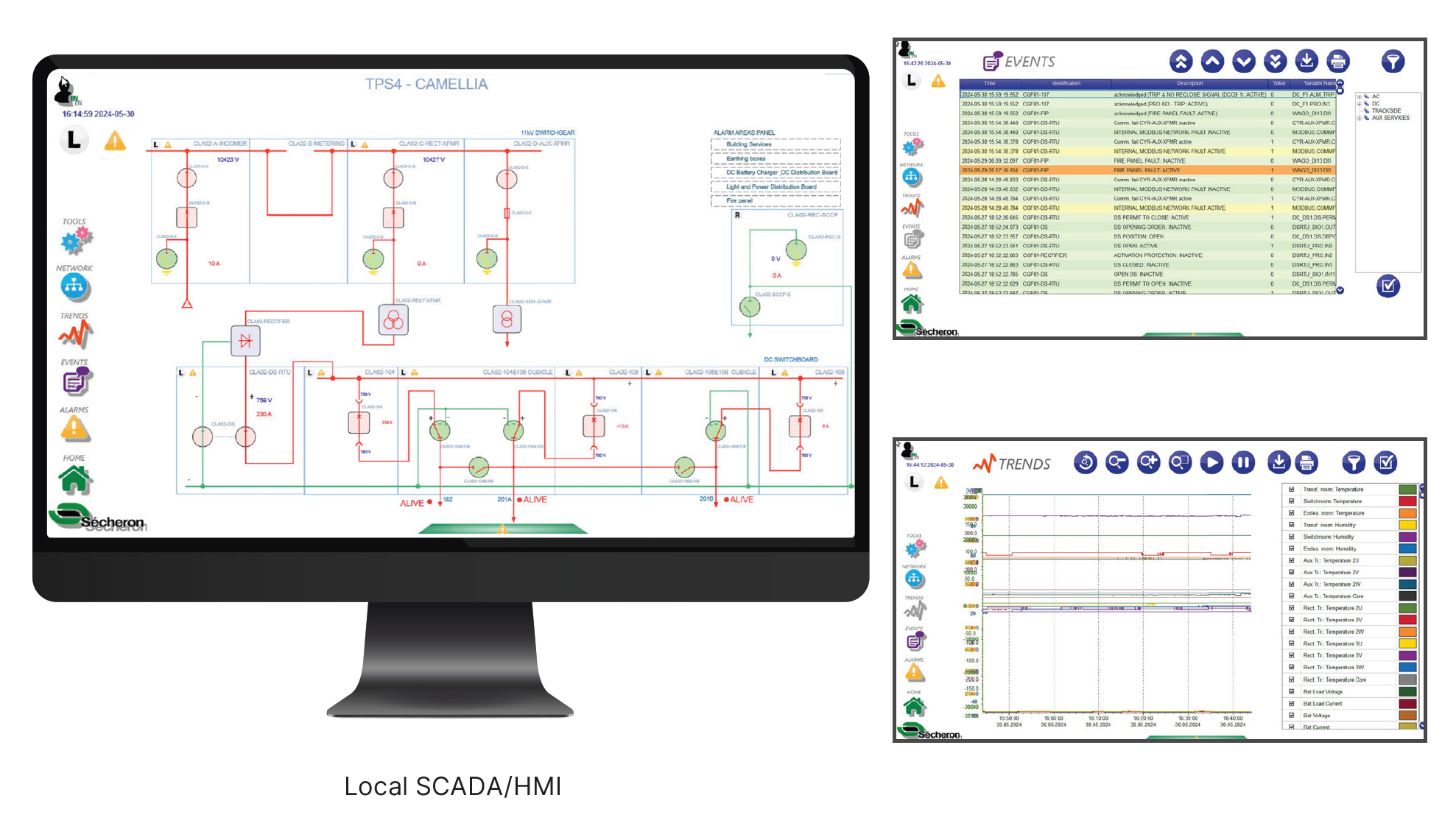Open Tools in the main screen sidebar

(76, 239)
